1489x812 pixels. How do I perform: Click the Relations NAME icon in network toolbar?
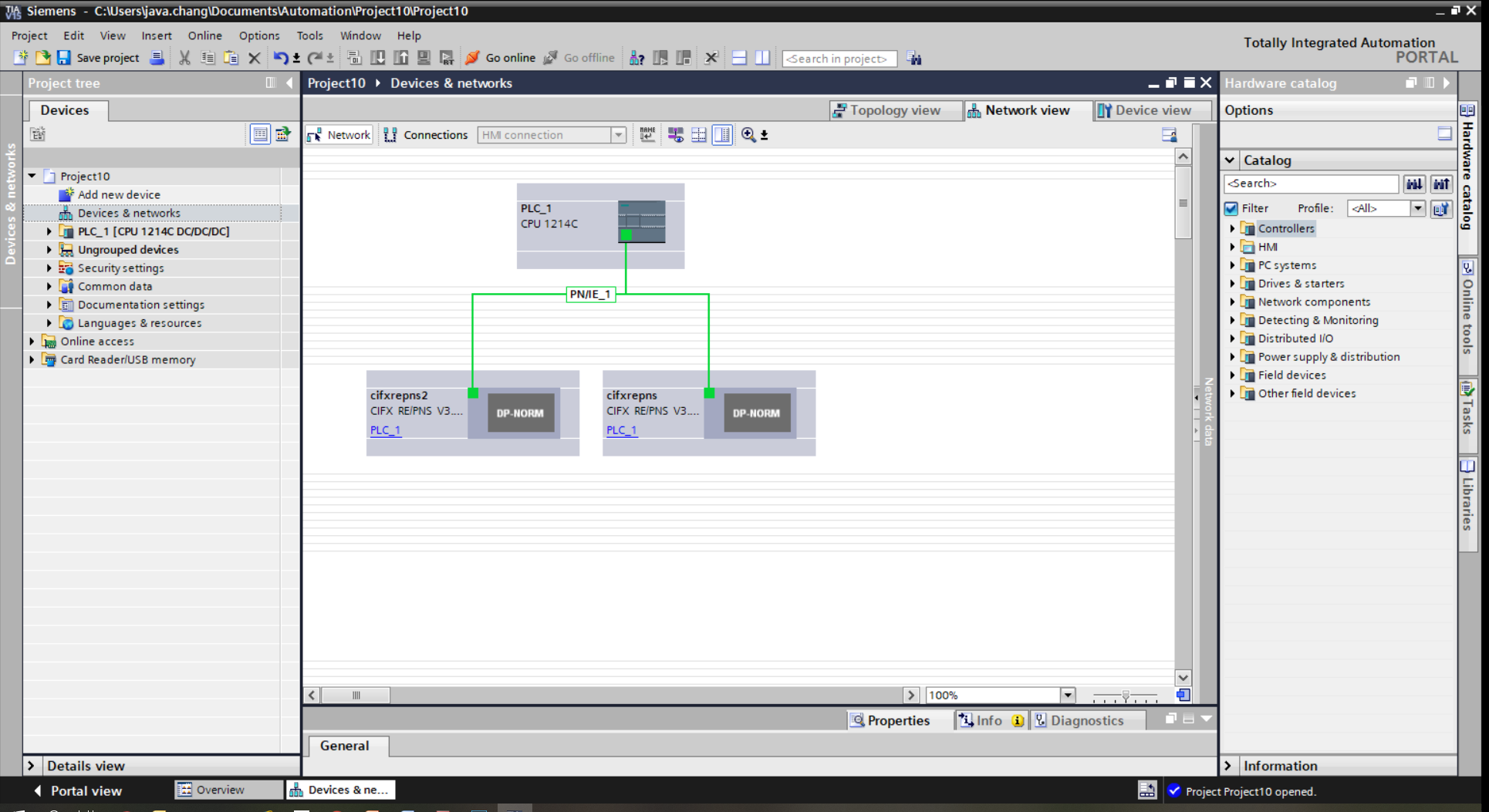(x=647, y=135)
